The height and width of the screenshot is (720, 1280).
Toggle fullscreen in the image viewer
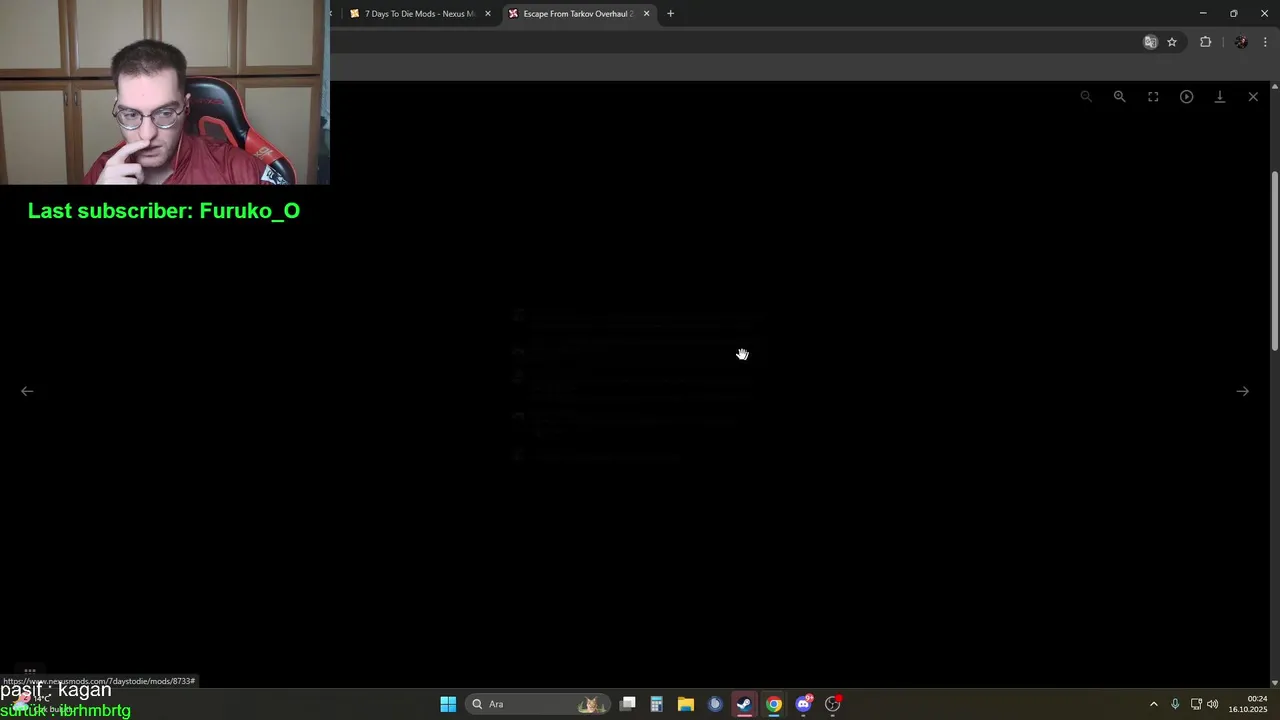pos(1153,97)
